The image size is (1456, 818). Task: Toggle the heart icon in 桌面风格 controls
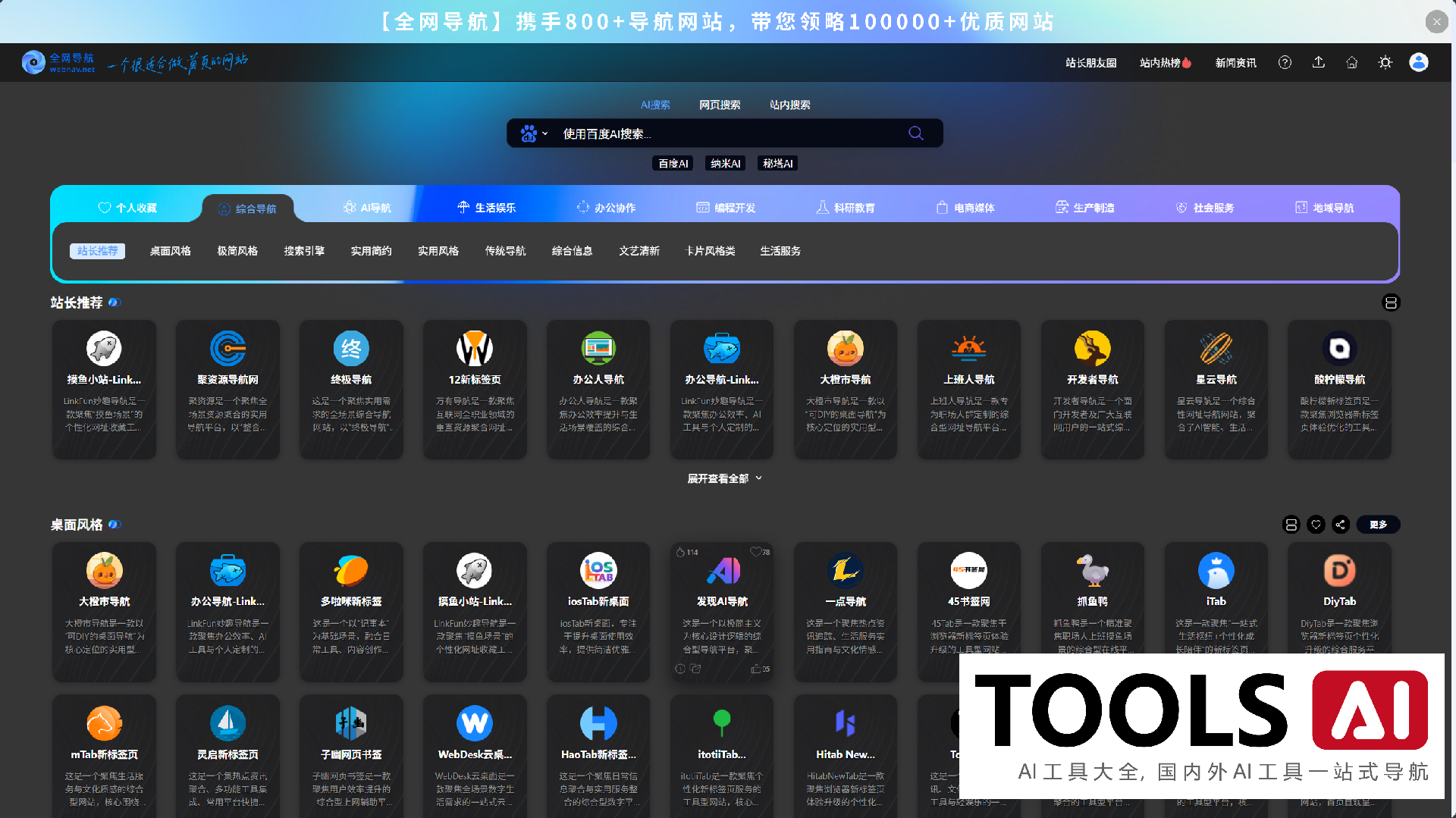point(1316,524)
